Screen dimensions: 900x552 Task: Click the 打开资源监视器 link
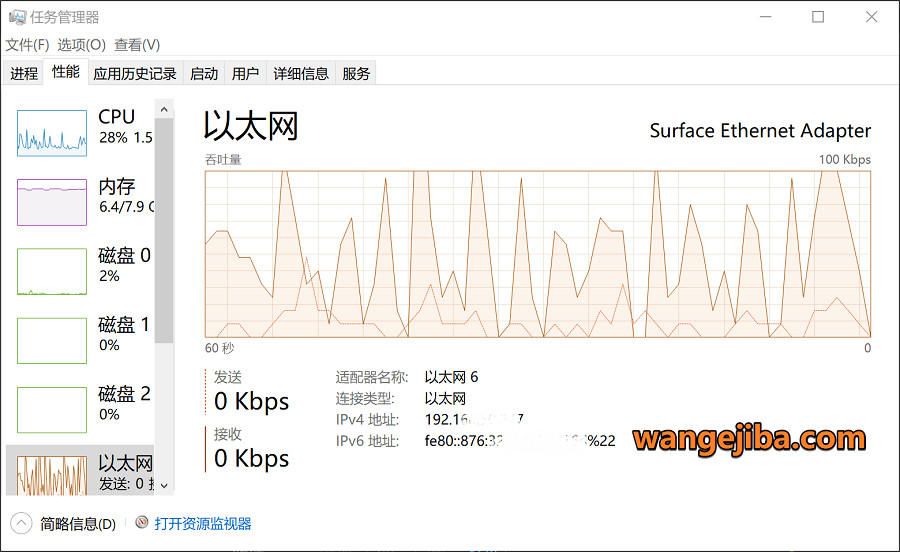click(203, 523)
